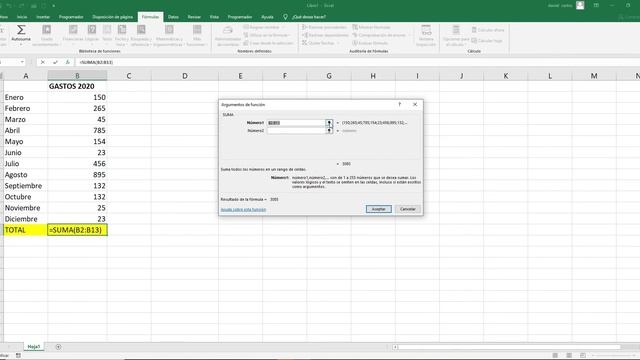Click Calcular ahora
Screen dimensions: 640x360
click(x=488, y=30)
